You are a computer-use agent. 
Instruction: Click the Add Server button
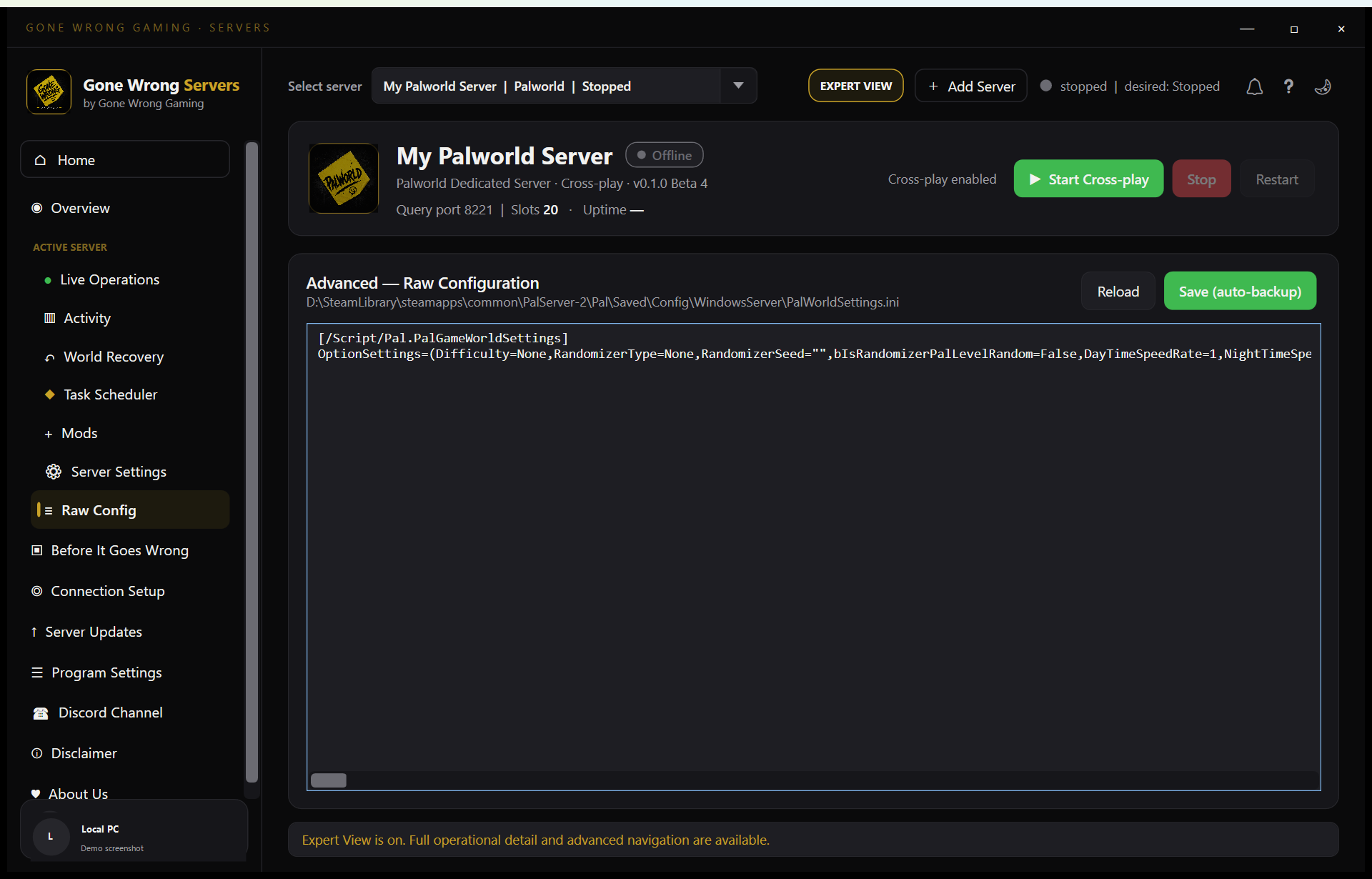[971, 86]
